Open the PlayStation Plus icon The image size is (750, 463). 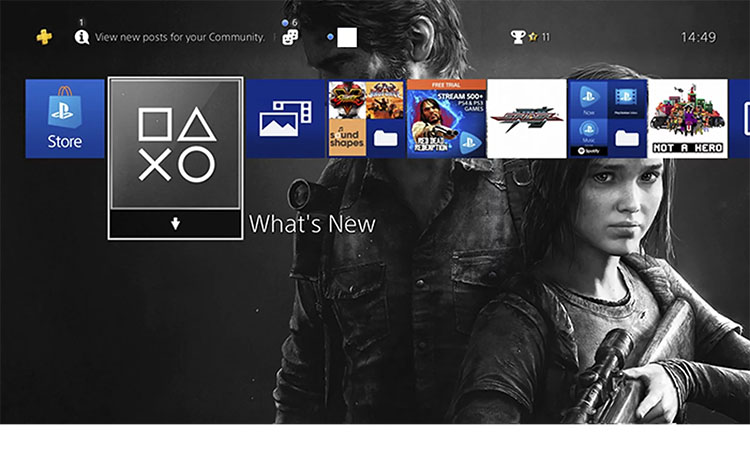[x=44, y=37]
